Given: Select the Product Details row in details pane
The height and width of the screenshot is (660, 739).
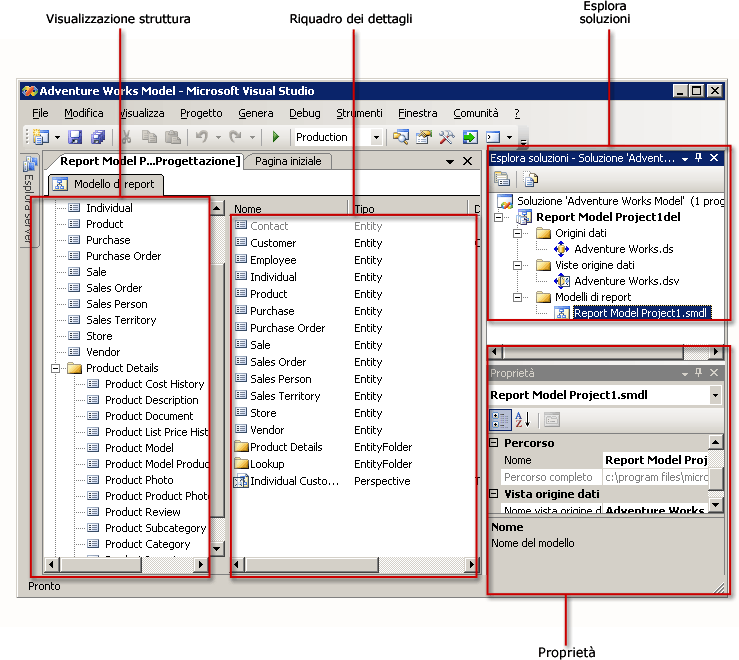Looking at the screenshot, I should (x=286, y=447).
